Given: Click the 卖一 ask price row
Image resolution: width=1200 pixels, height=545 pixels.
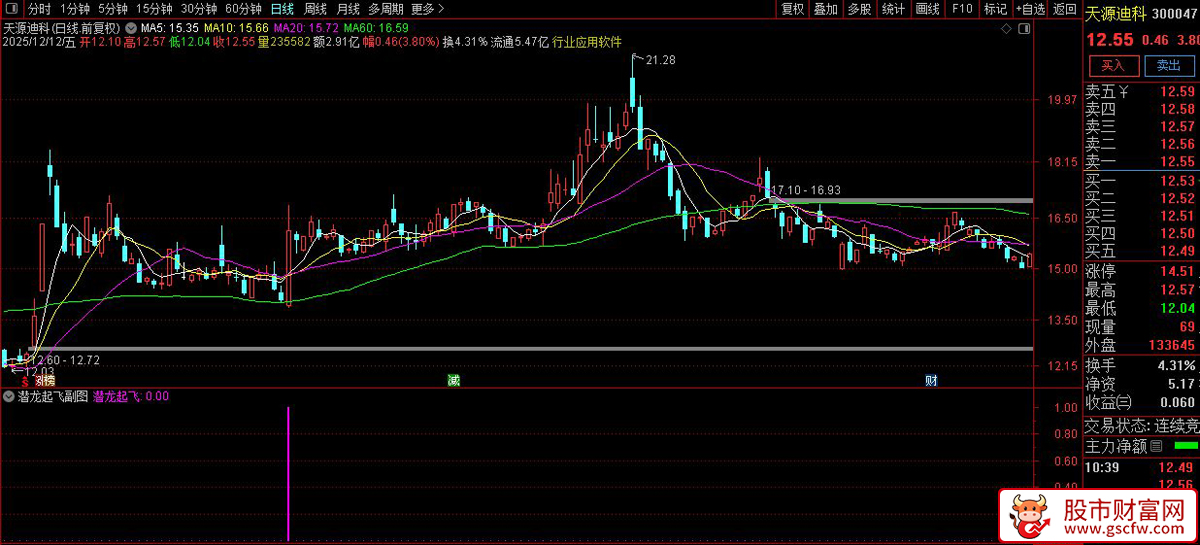Looking at the screenshot, I should point(1142,161).
